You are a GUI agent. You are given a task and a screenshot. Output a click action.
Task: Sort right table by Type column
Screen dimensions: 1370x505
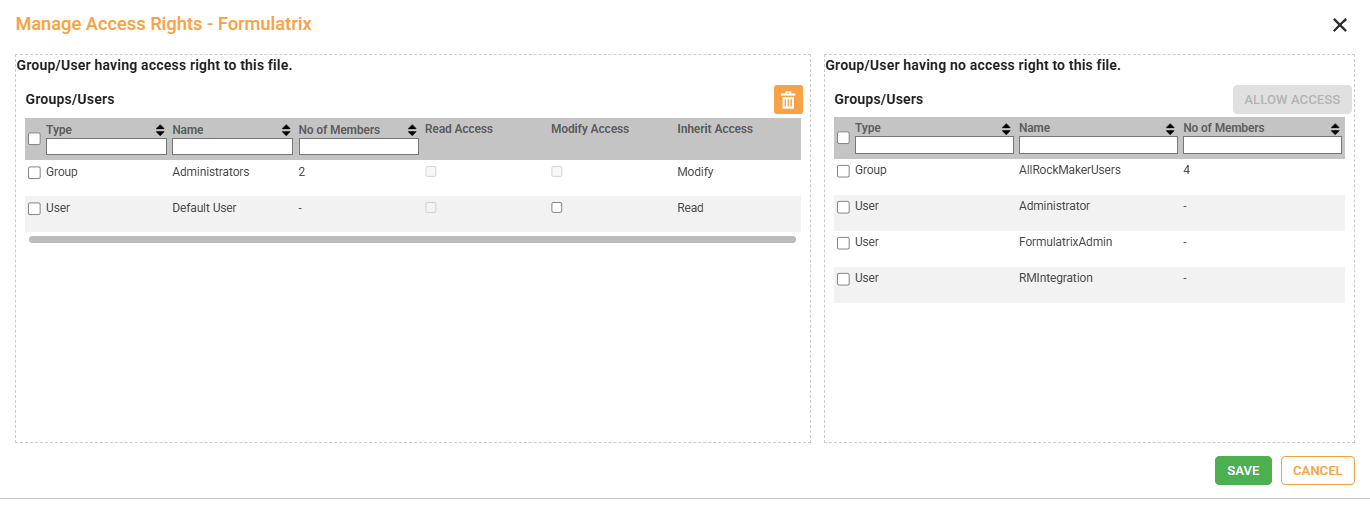click(x=1006, y=129)
